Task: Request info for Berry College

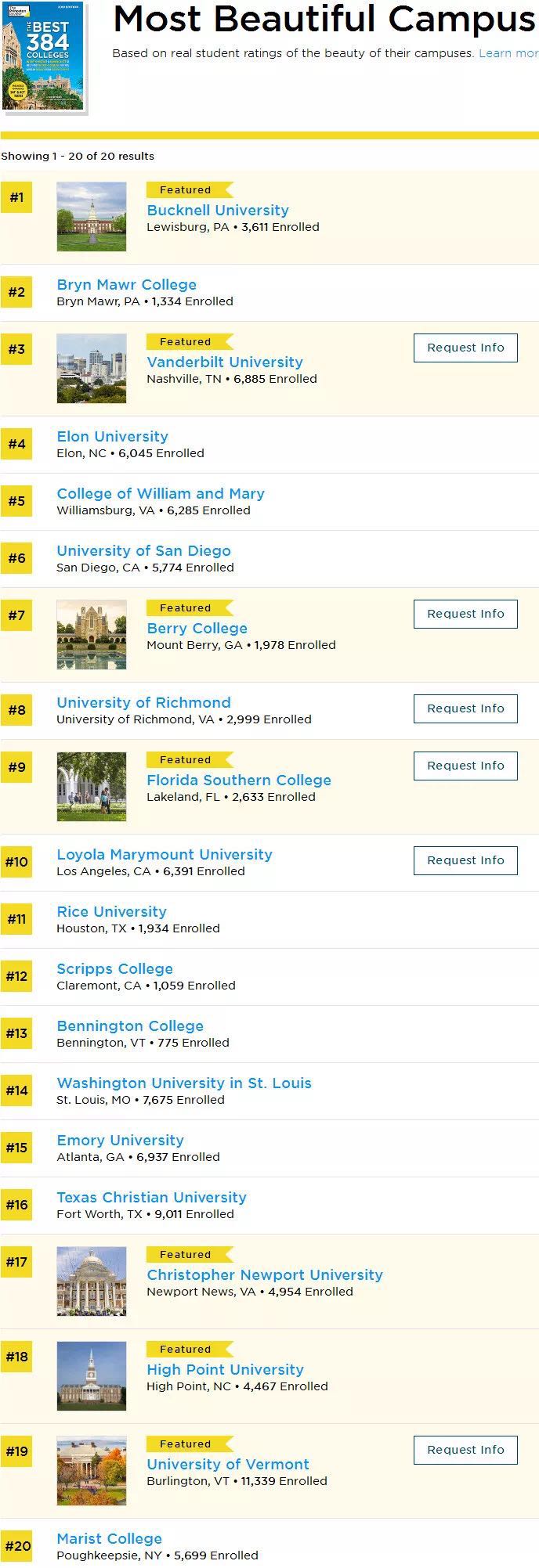Action: 465,614
